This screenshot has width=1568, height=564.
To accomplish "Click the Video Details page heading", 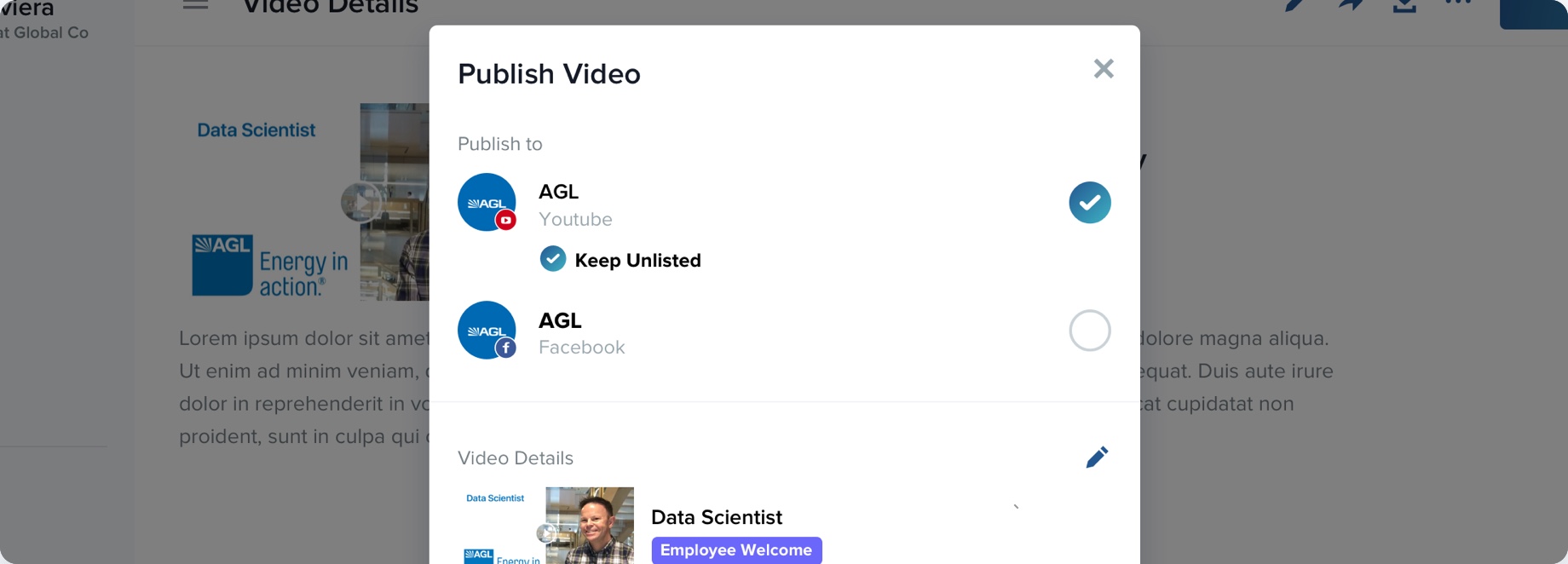I will click(331, 7).
